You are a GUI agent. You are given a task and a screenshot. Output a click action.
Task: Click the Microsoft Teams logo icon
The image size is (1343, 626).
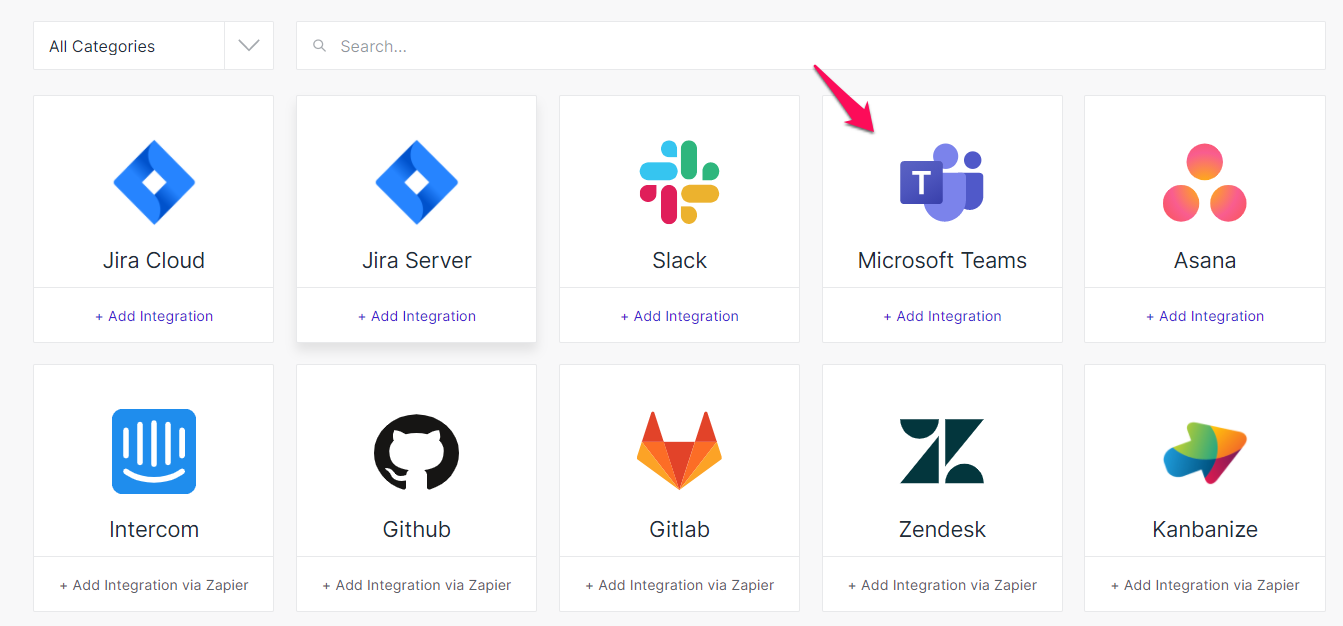coord(942,182)
